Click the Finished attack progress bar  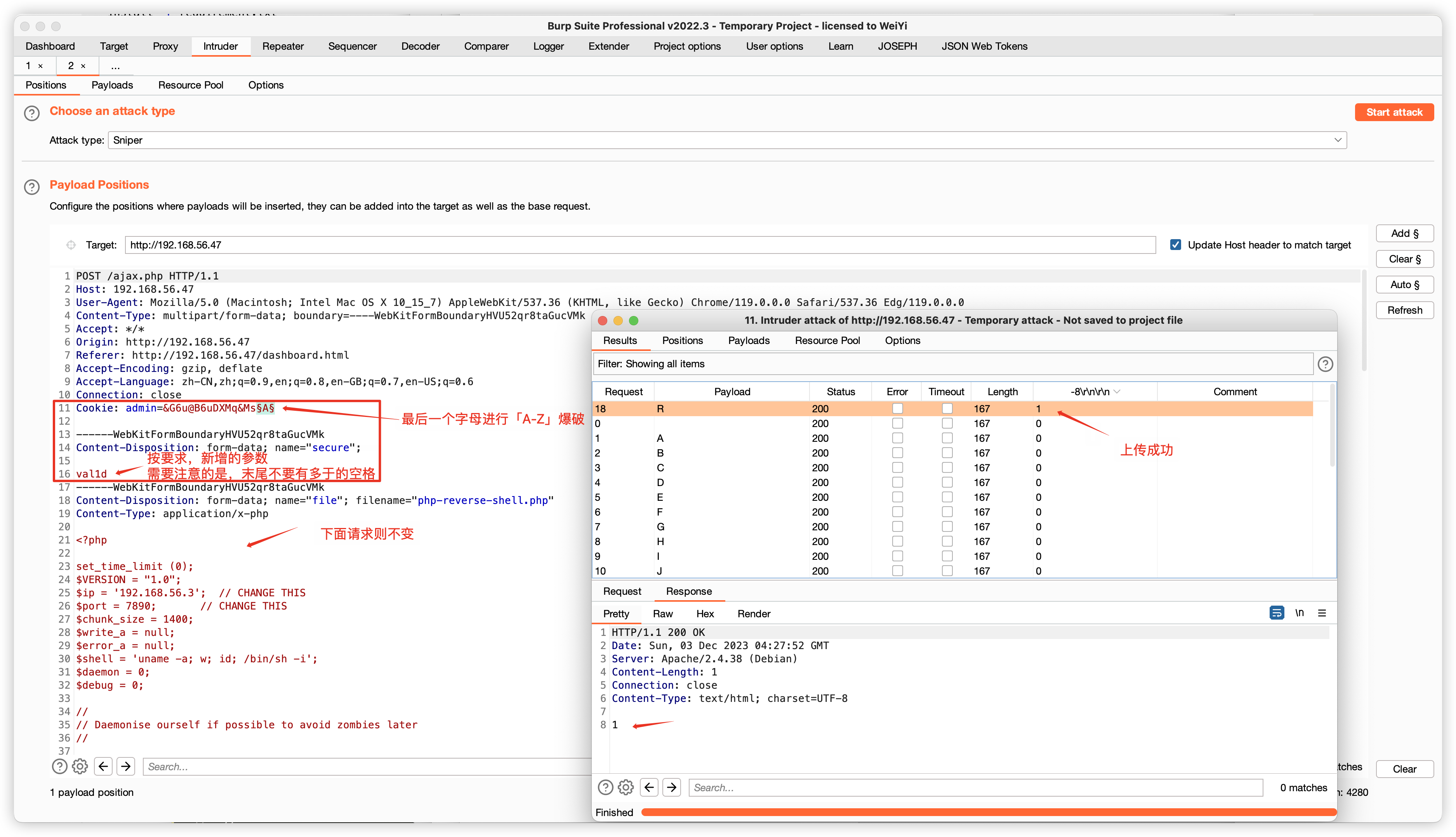pyautogui.click(x=988, y=812)
